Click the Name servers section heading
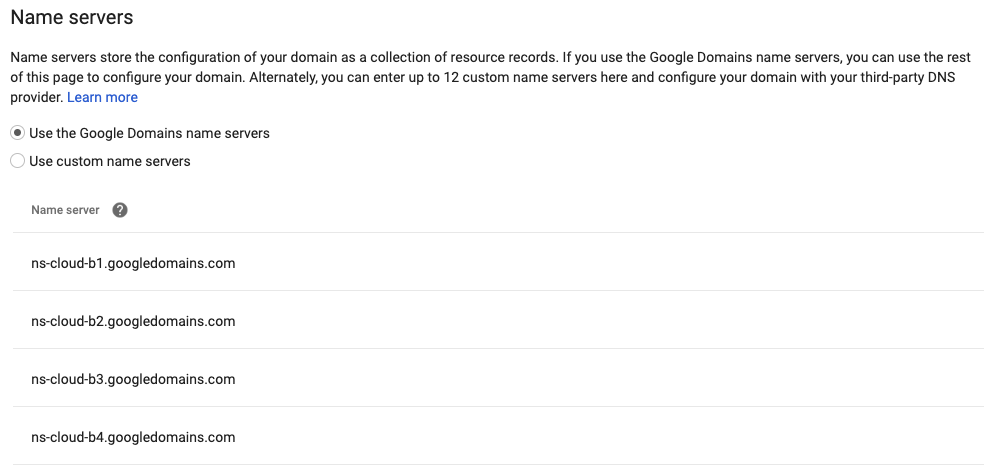Image resolution: width=999 pixels, height=474 pixels. pos(72,17)
